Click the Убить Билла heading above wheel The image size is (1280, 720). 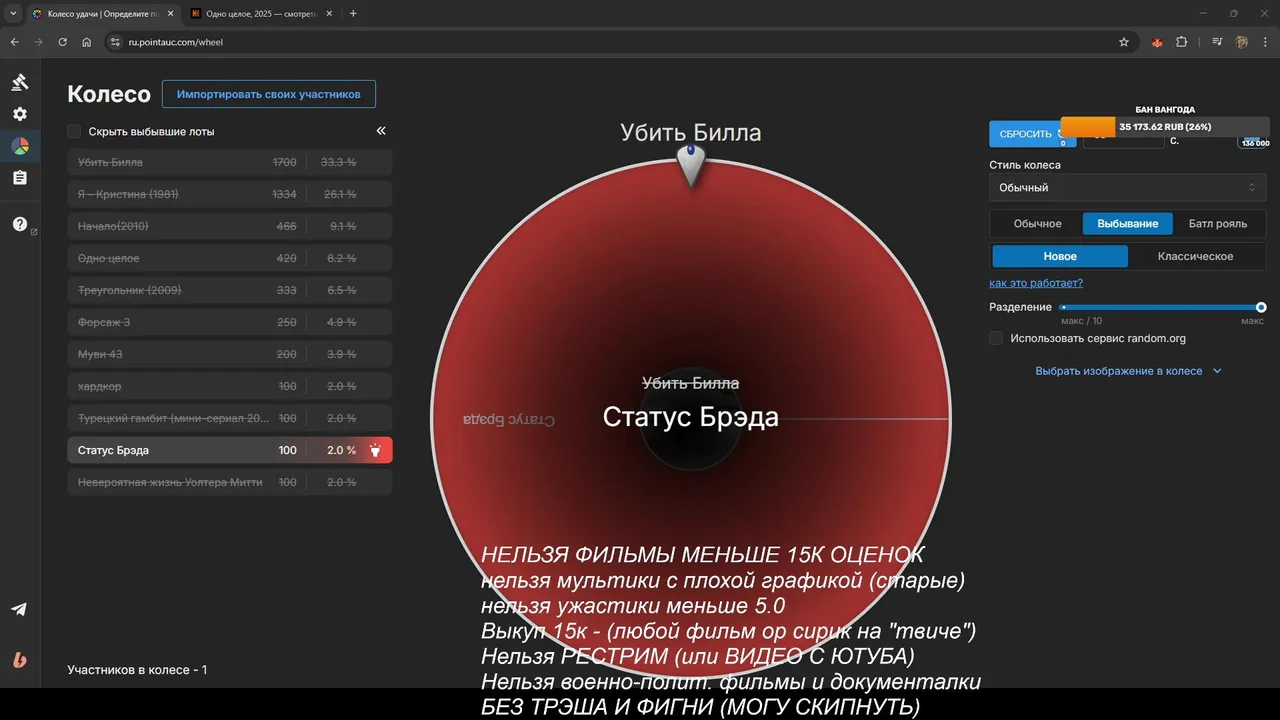point(690,132)
